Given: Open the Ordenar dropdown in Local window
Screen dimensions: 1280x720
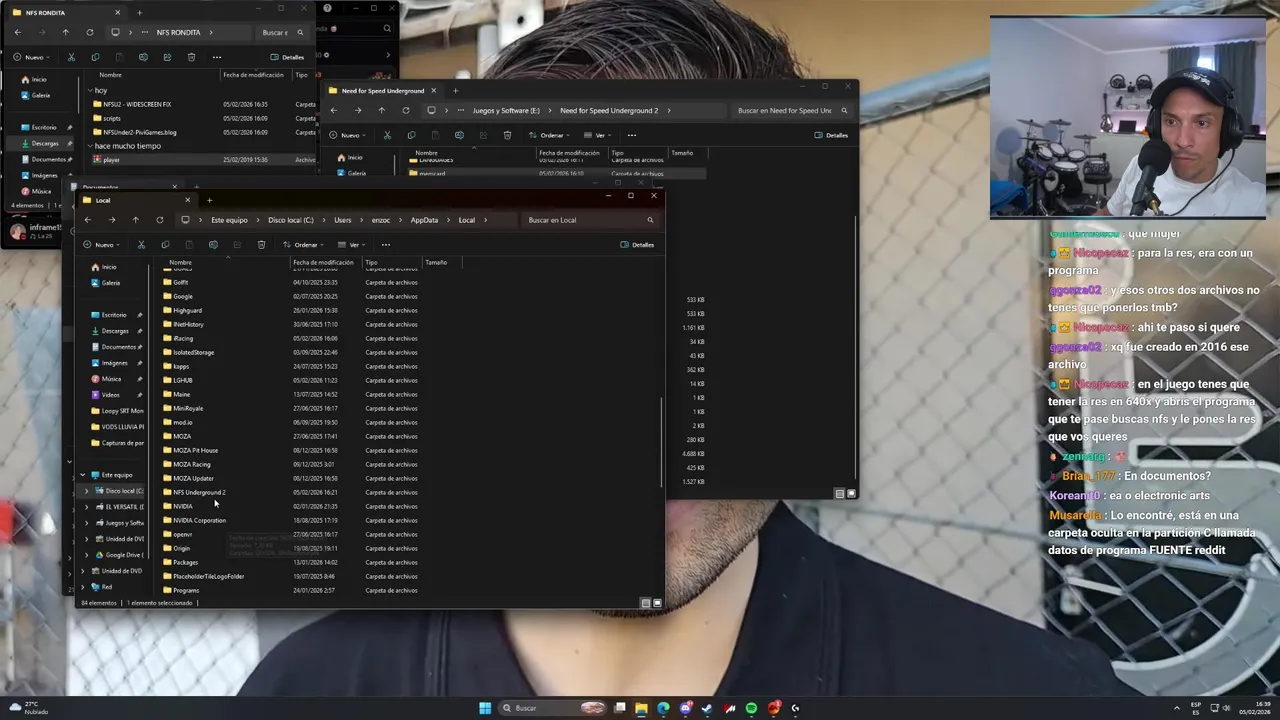Looking at the screenshot, I should tap(304, 245).
